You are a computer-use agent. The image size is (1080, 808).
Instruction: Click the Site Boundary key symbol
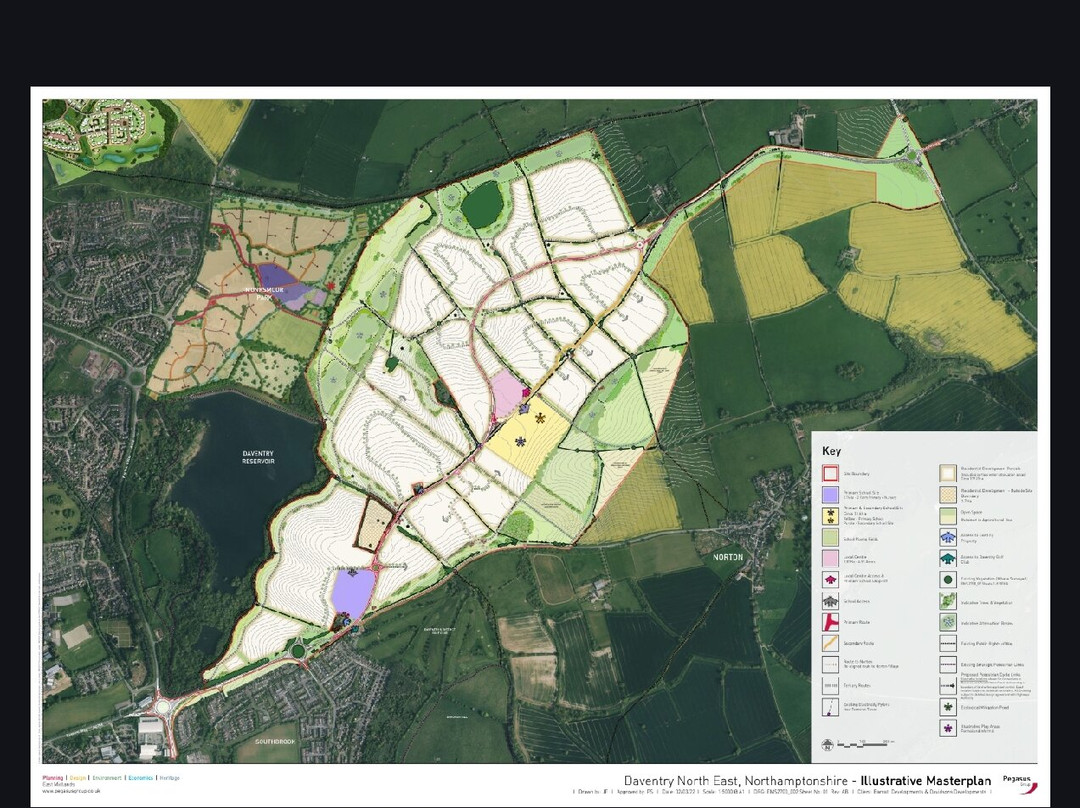(x=830, y=474)
